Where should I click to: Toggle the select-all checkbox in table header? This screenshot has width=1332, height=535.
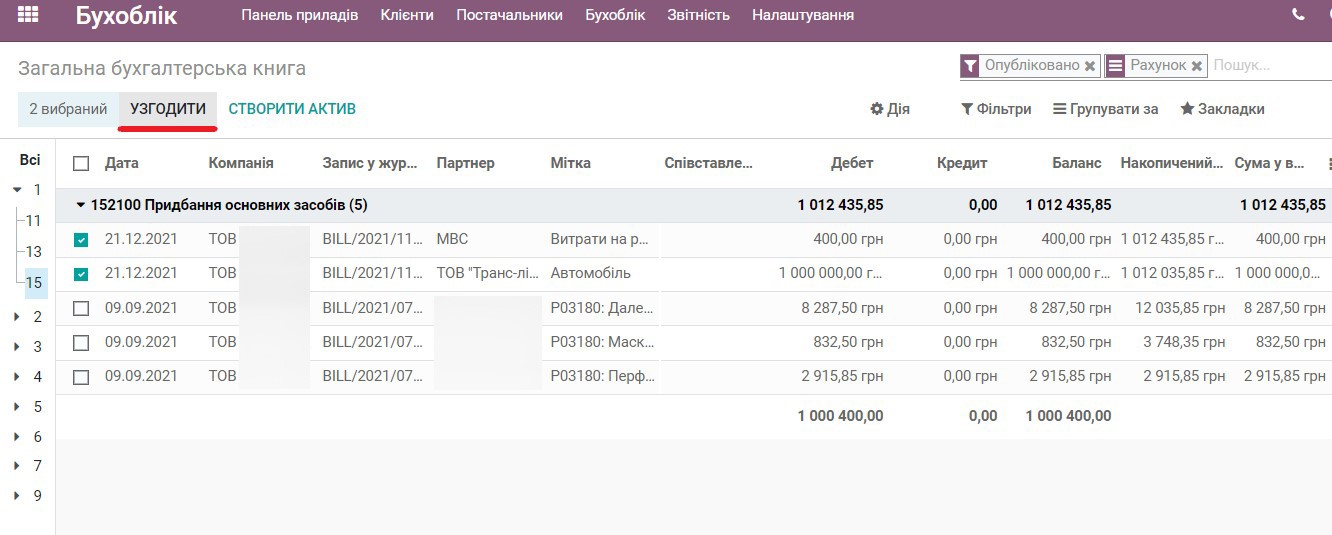81,163
